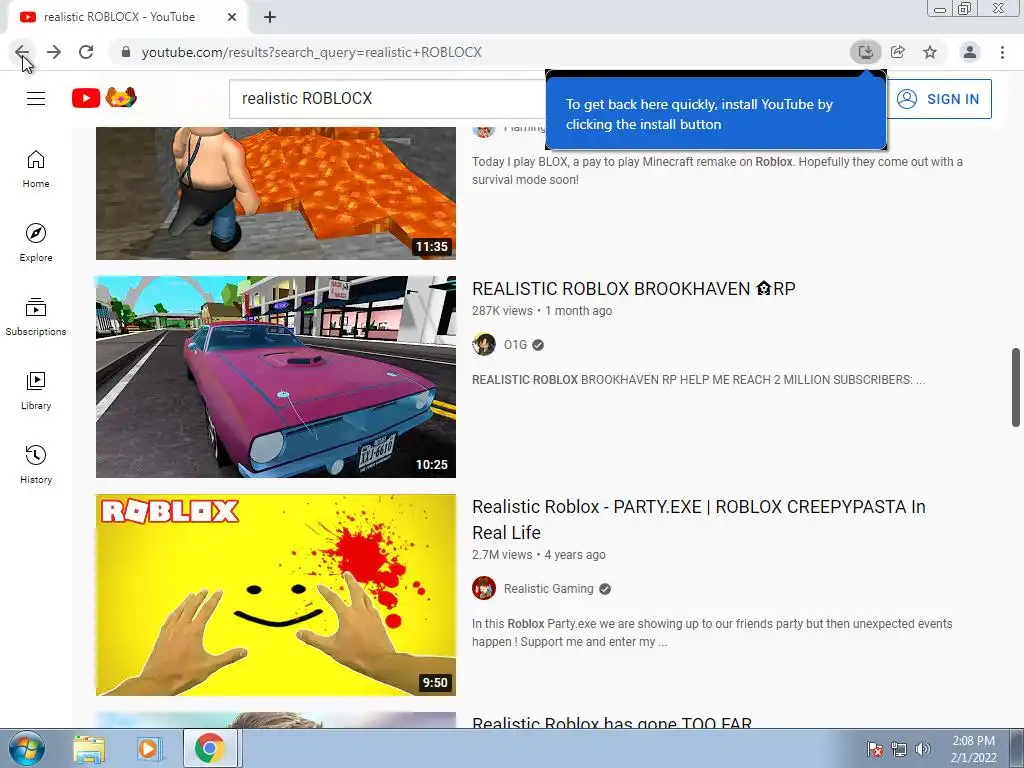
Task: Open the Realistic Roblox has gone TOO FAR title
Action: 612,721
